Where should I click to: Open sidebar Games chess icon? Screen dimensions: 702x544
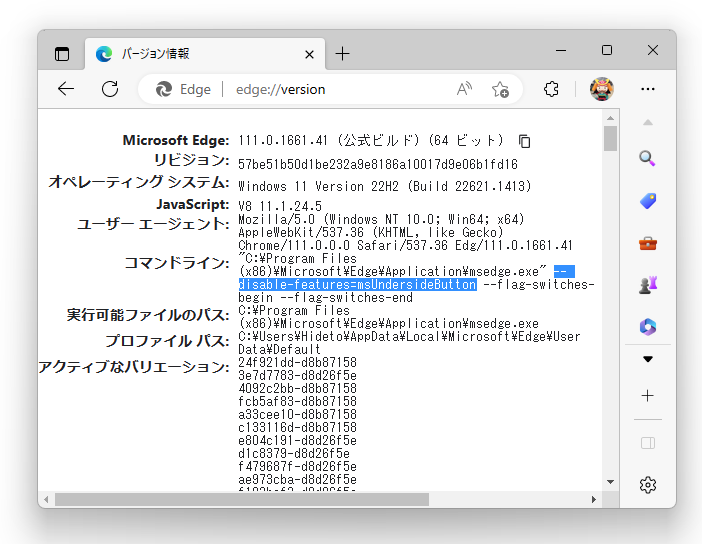648,285
